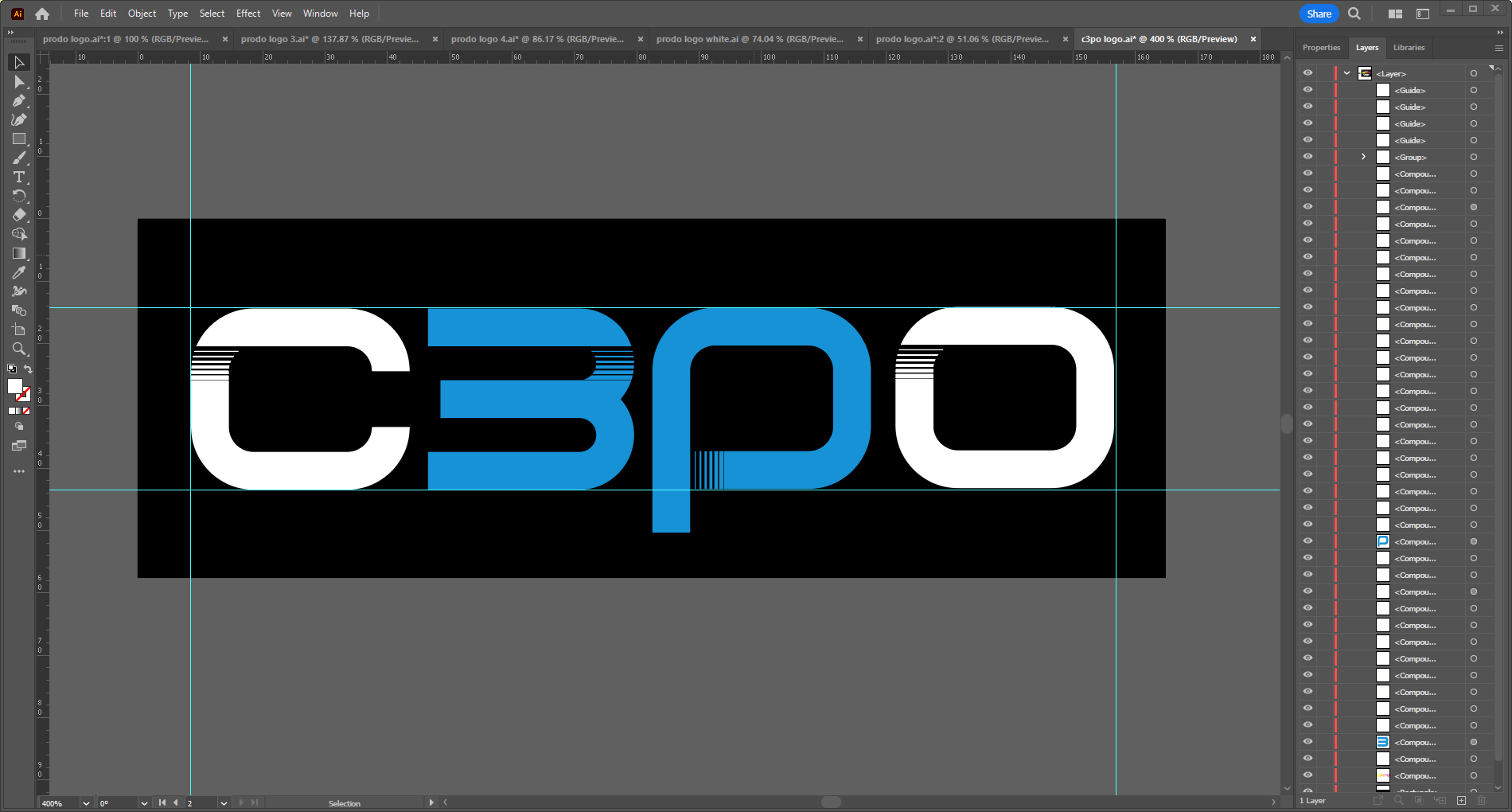
Task: Click the white Fill color swatch
Action: click(x=14, y=386)
